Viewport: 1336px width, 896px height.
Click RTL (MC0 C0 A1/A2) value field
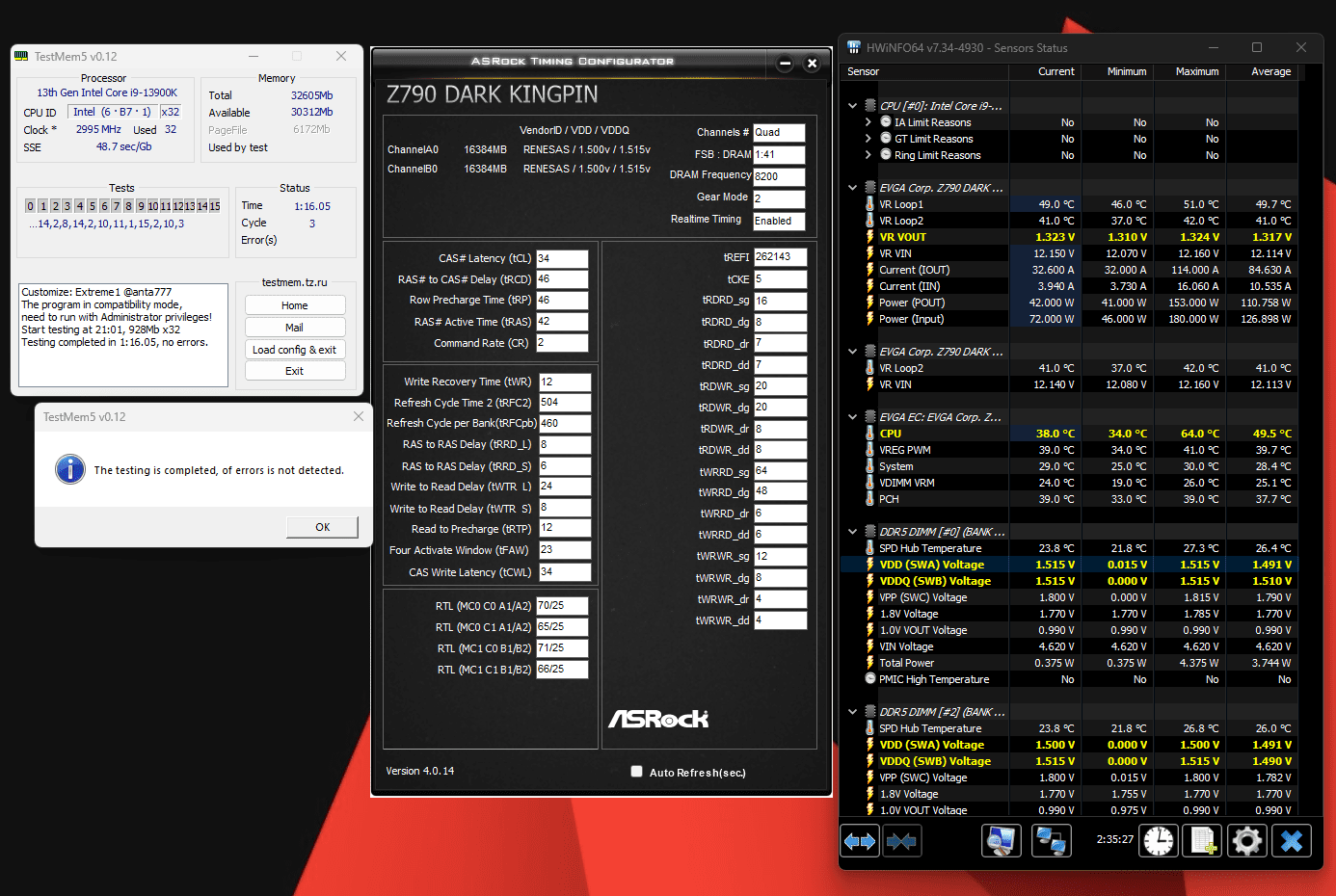pos(562,606)
